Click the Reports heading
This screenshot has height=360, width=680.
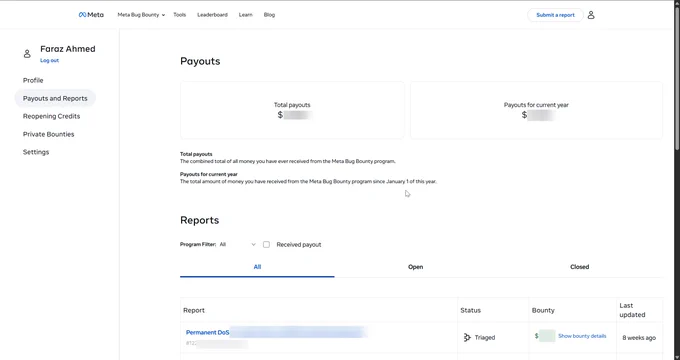click(x=199, y=220)
